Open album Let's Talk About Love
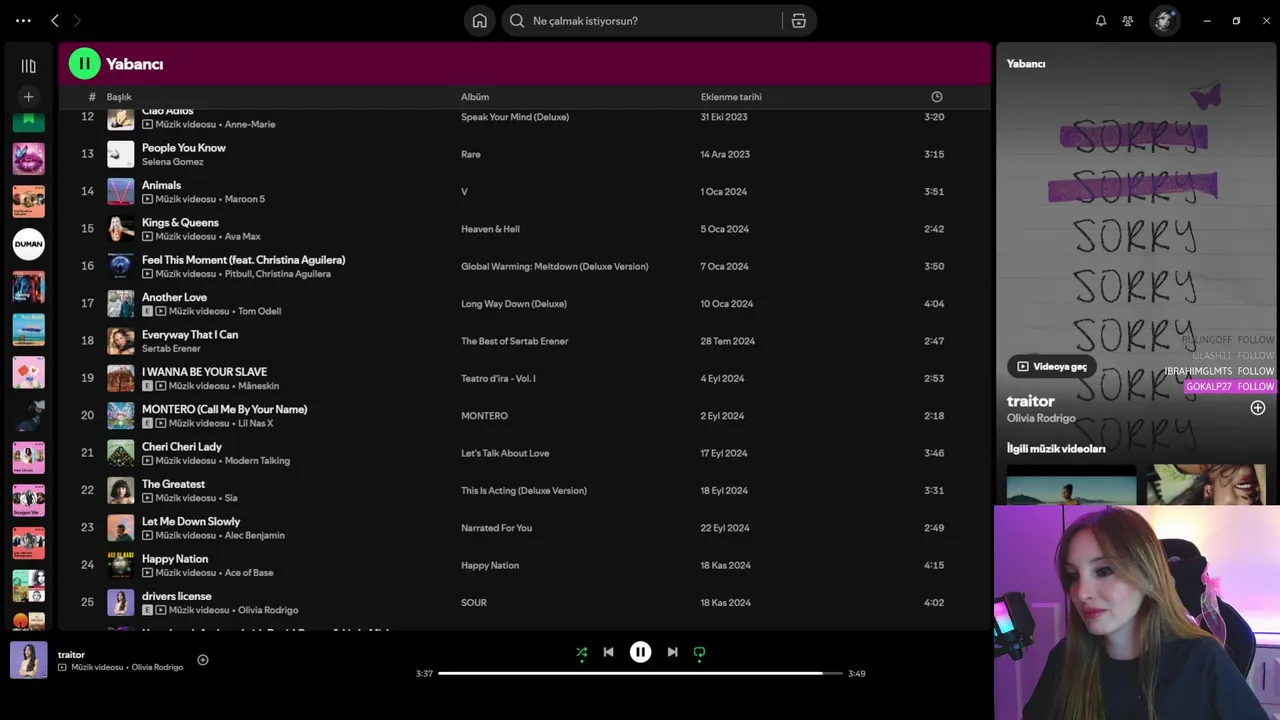The width and height of the screenshot is (1280, 720). point(505,453)
